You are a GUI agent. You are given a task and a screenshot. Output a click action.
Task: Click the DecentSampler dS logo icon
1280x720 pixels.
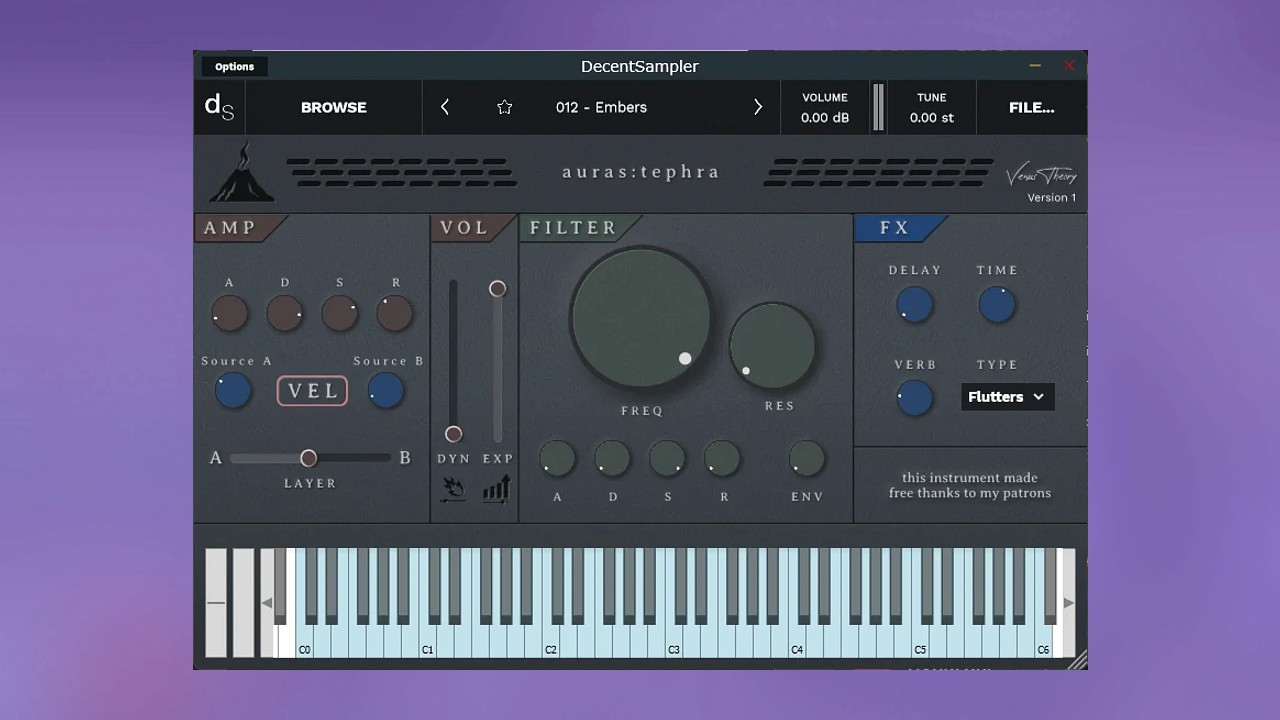(x=219, y=107)
